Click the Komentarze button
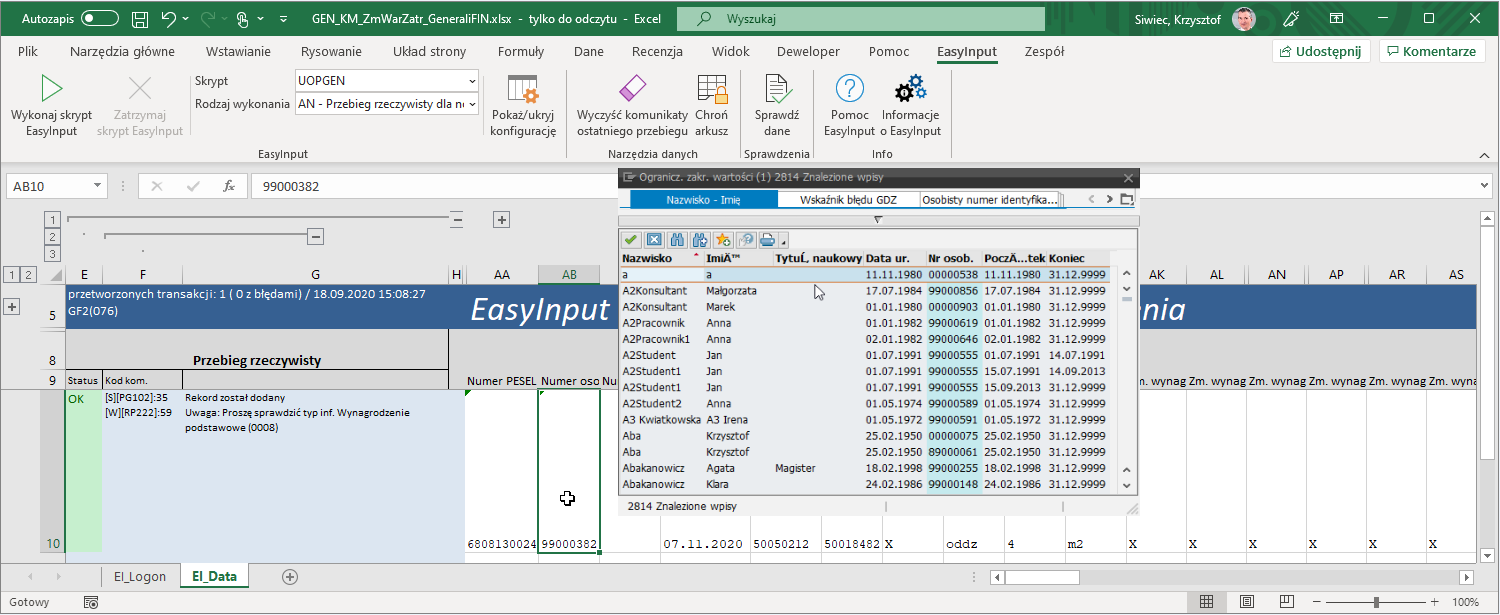 tap(1431, 52)
